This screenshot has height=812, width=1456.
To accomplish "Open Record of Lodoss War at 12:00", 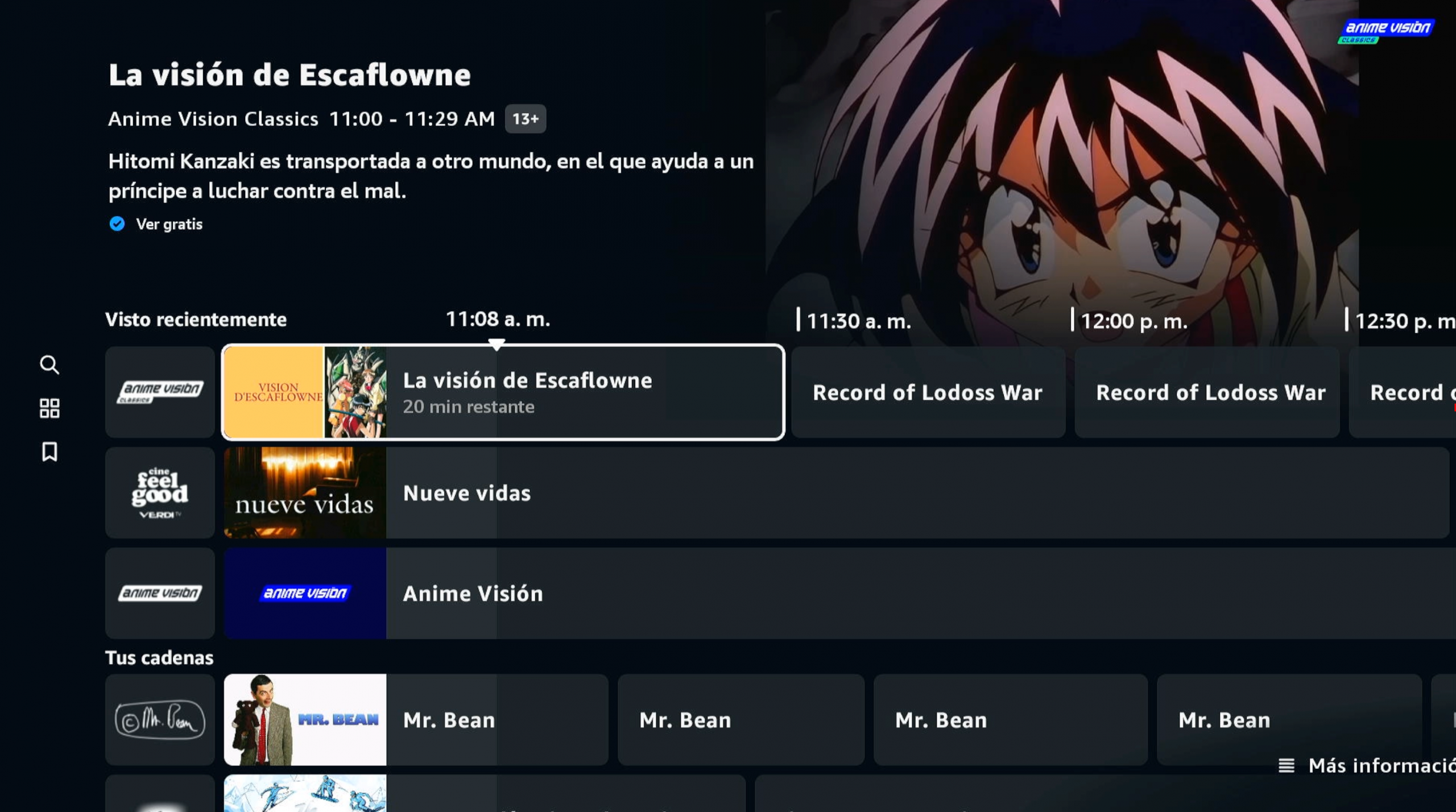I will (x=1207, y=392).
